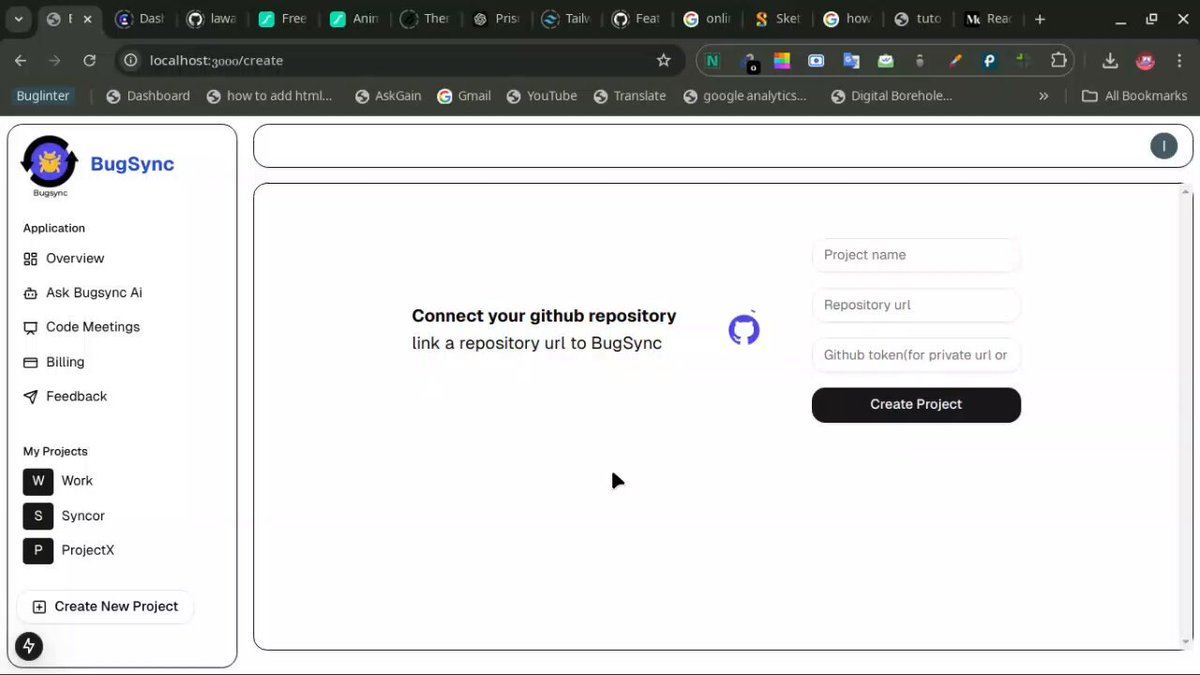Image resolution: width=1200 pixels, height=675 pixels.
Task: Open the All Bookmarks folder
Action: coord(1135,96)
